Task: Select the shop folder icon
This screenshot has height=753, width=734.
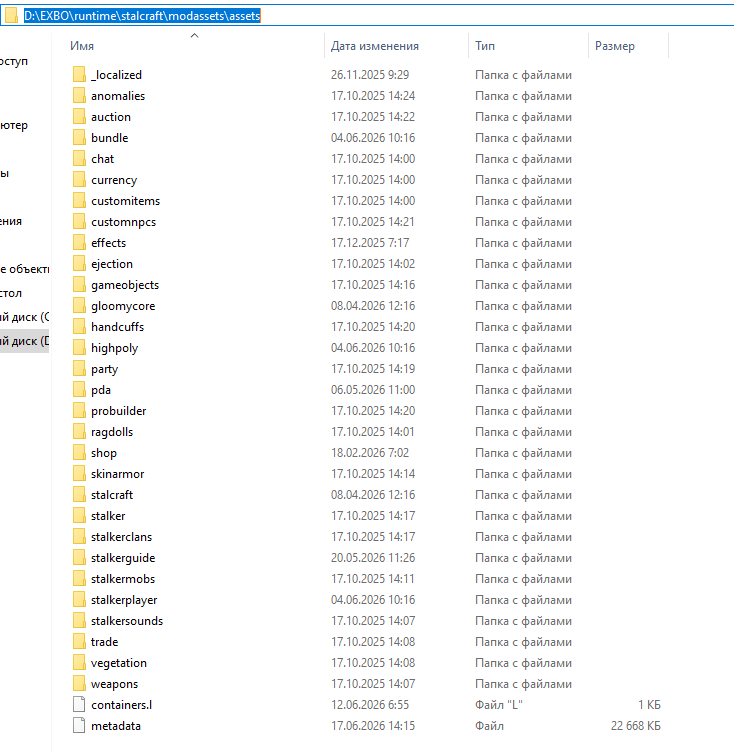Action: [79, 453]
